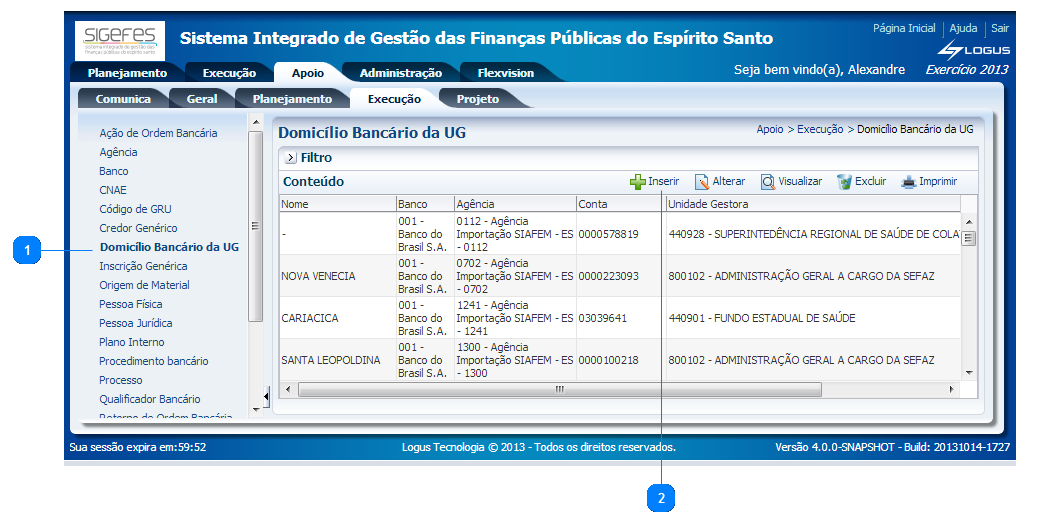The image size is (1038, 528).
Task: Switch to the Administração tab
Action: pyautogui.click(x=400, y=73)
